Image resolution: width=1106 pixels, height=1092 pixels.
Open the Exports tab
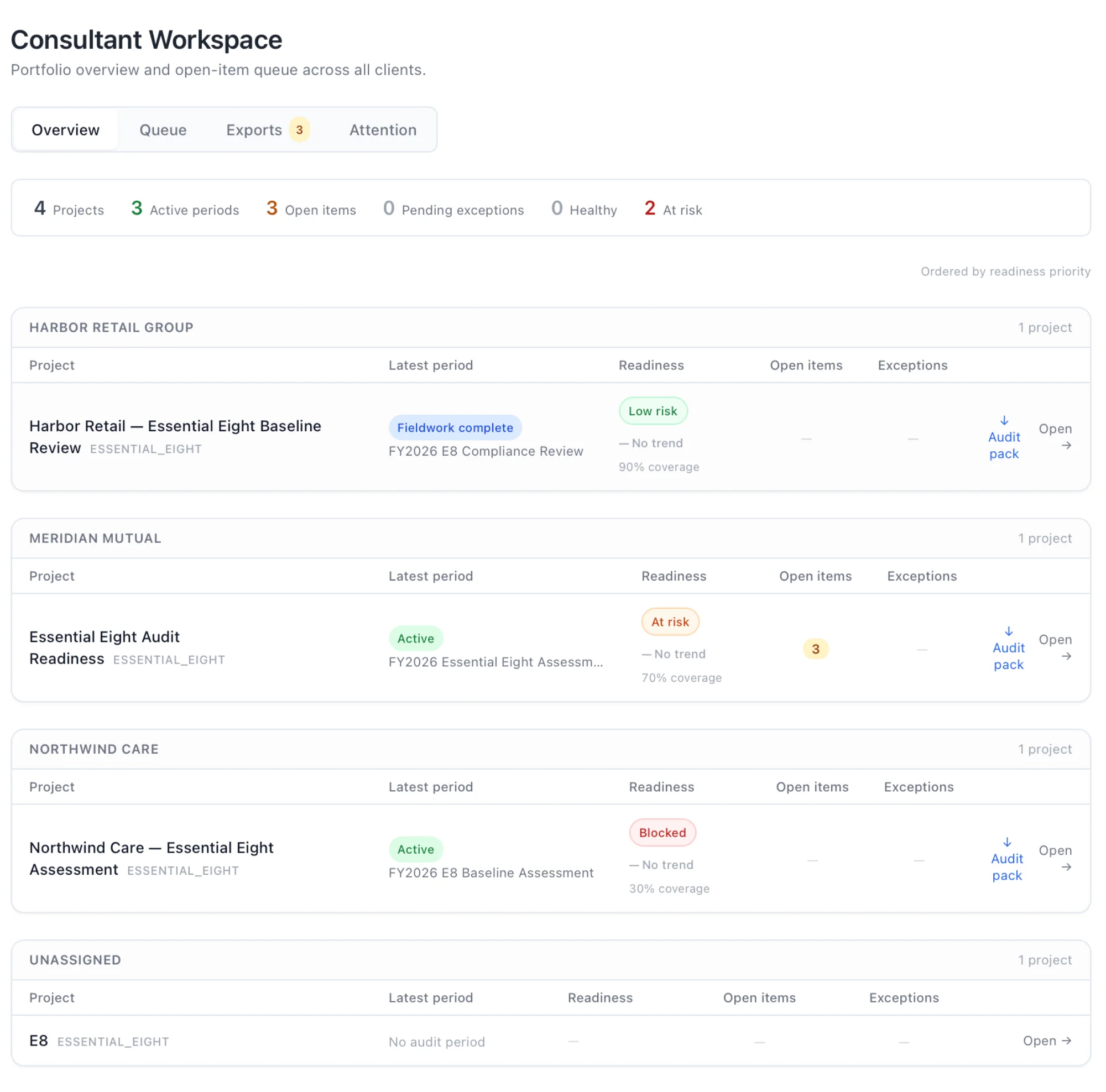[x=267, y=130]
